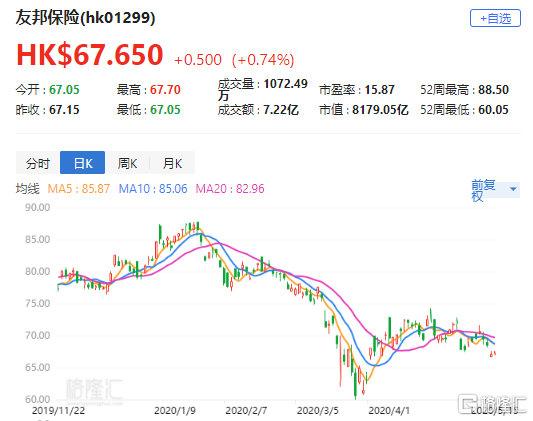The height and width of the screenshot is (421, 533).
Task: Click the HK$67.650 current price
Action: pyautogui.click(x=90, y=55)
